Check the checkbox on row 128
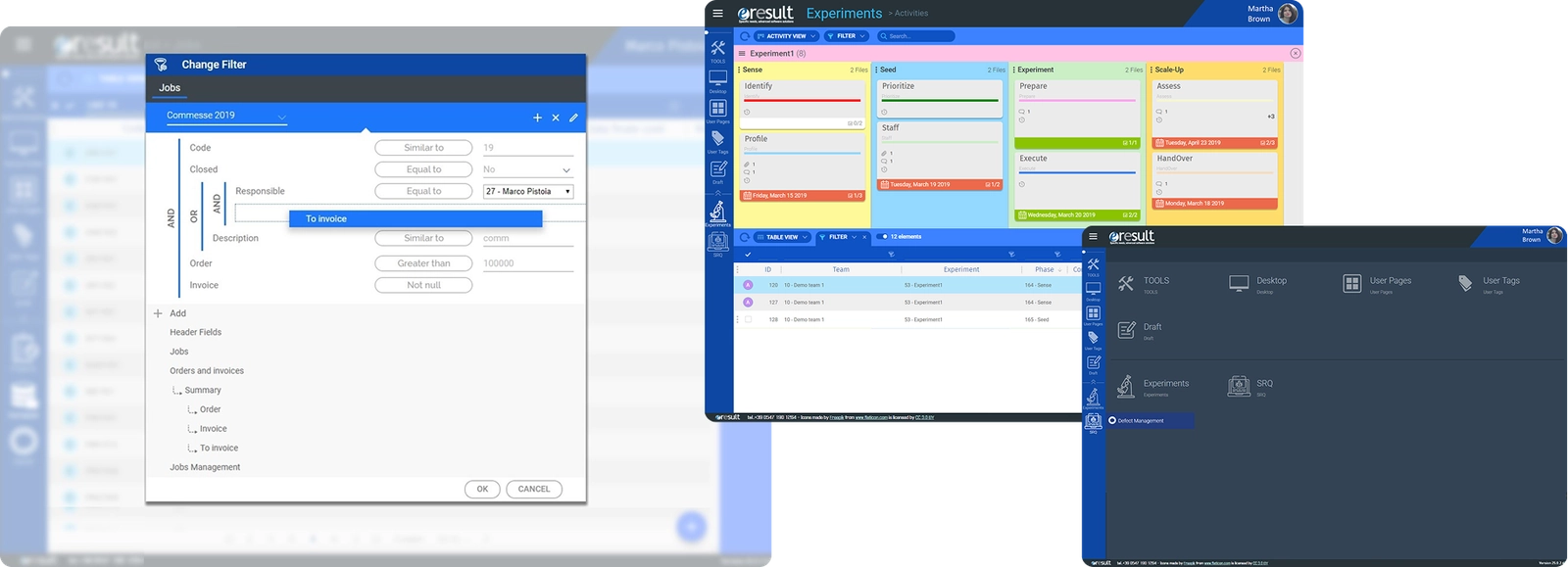This screenshot has height=567, width=1568. pos(748,319)
